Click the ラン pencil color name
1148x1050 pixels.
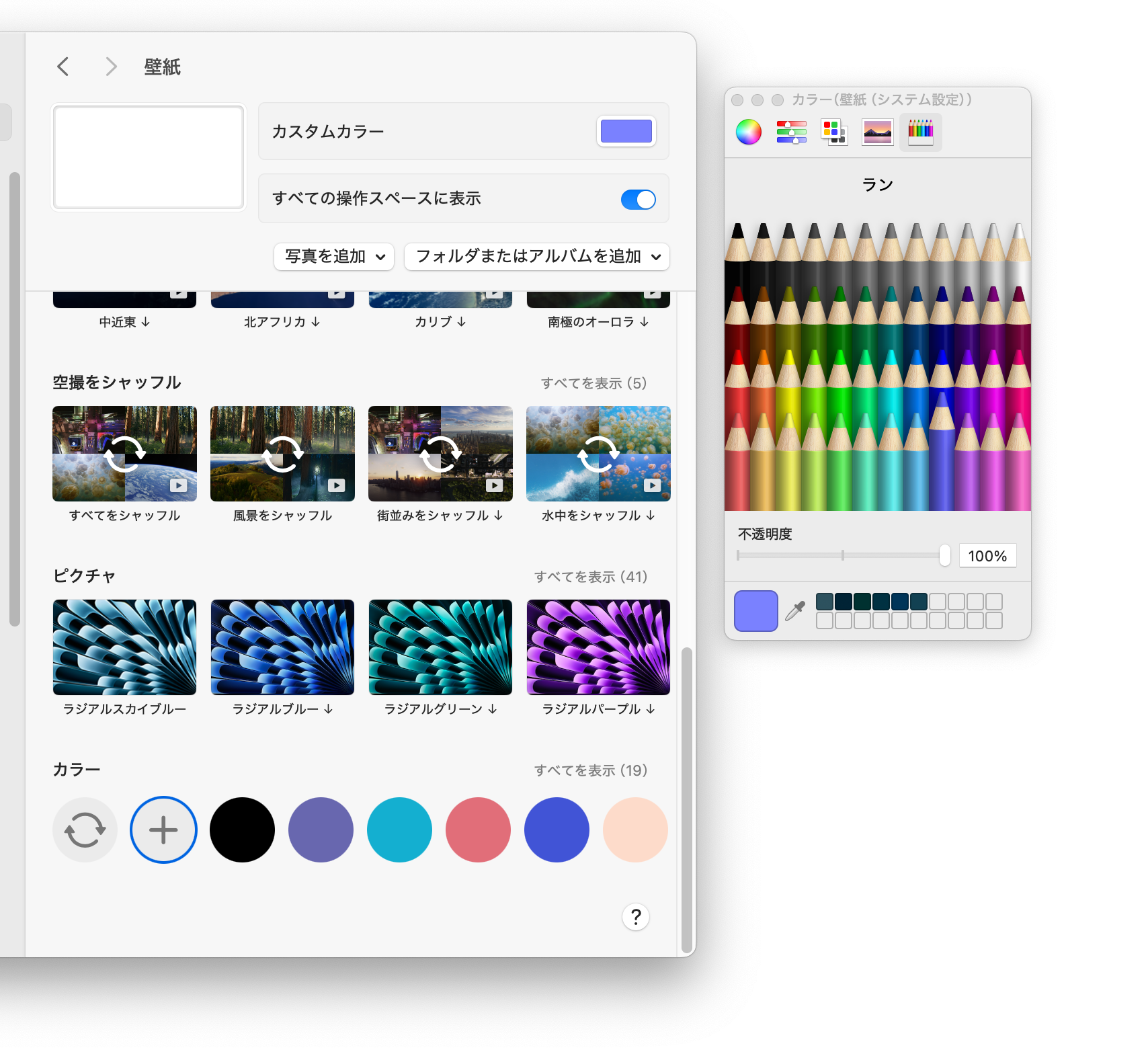878,184
